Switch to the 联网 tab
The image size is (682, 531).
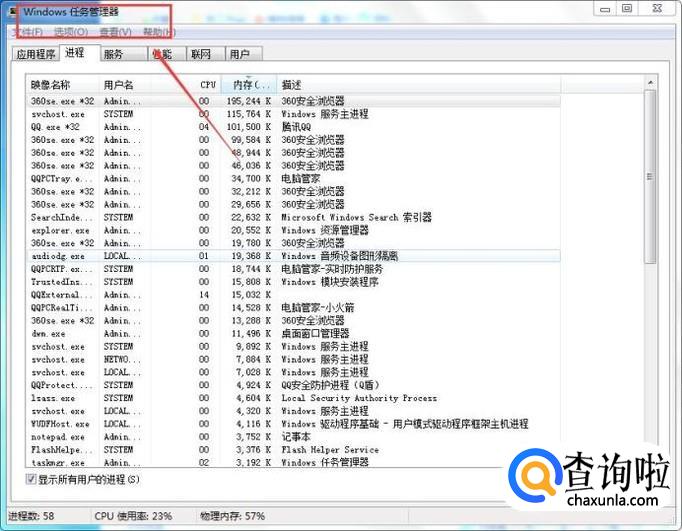click(205, 54)
